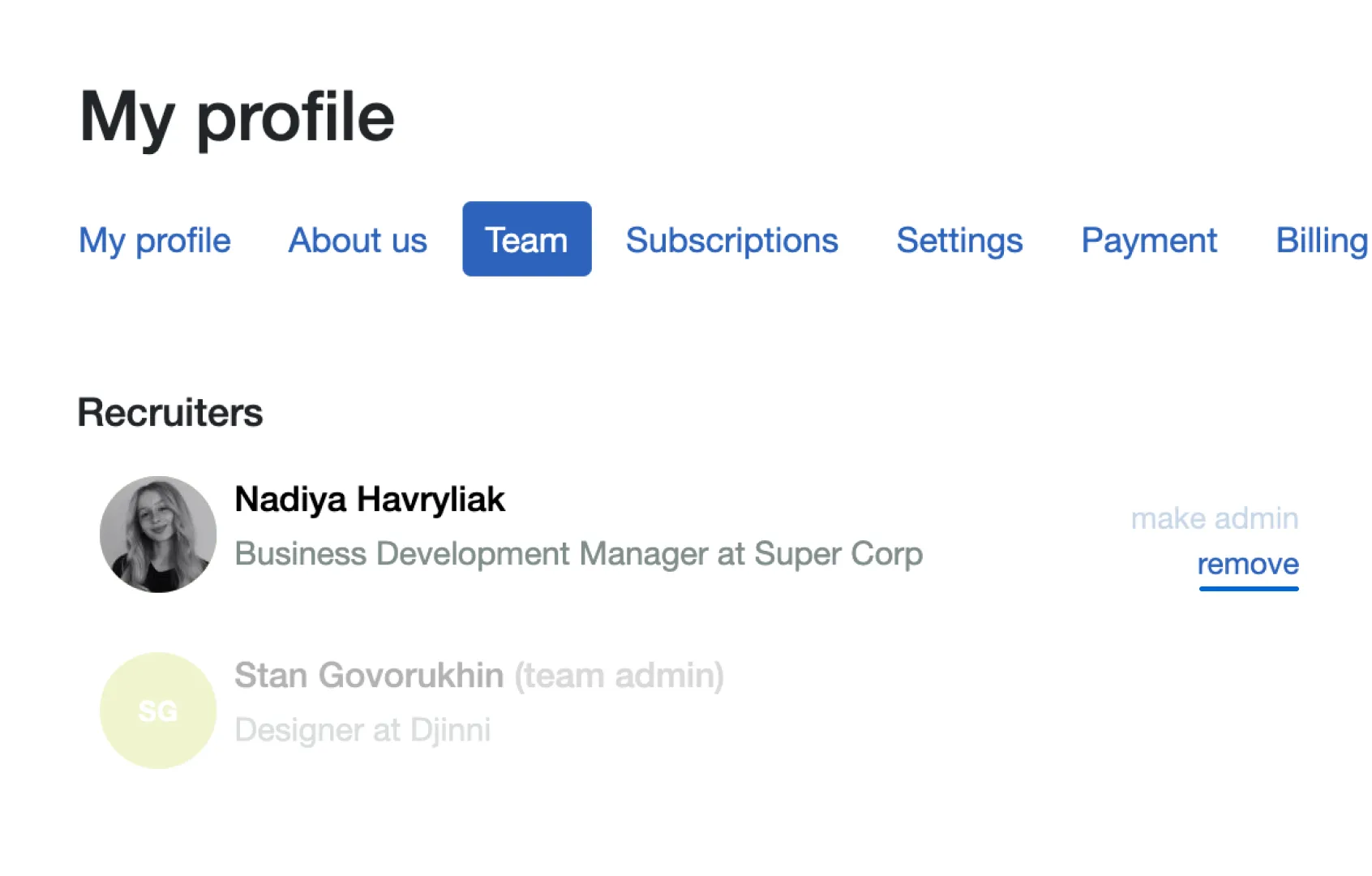Click "Super Corp" in Nadiya's subtitle

(x=838, y=554)
